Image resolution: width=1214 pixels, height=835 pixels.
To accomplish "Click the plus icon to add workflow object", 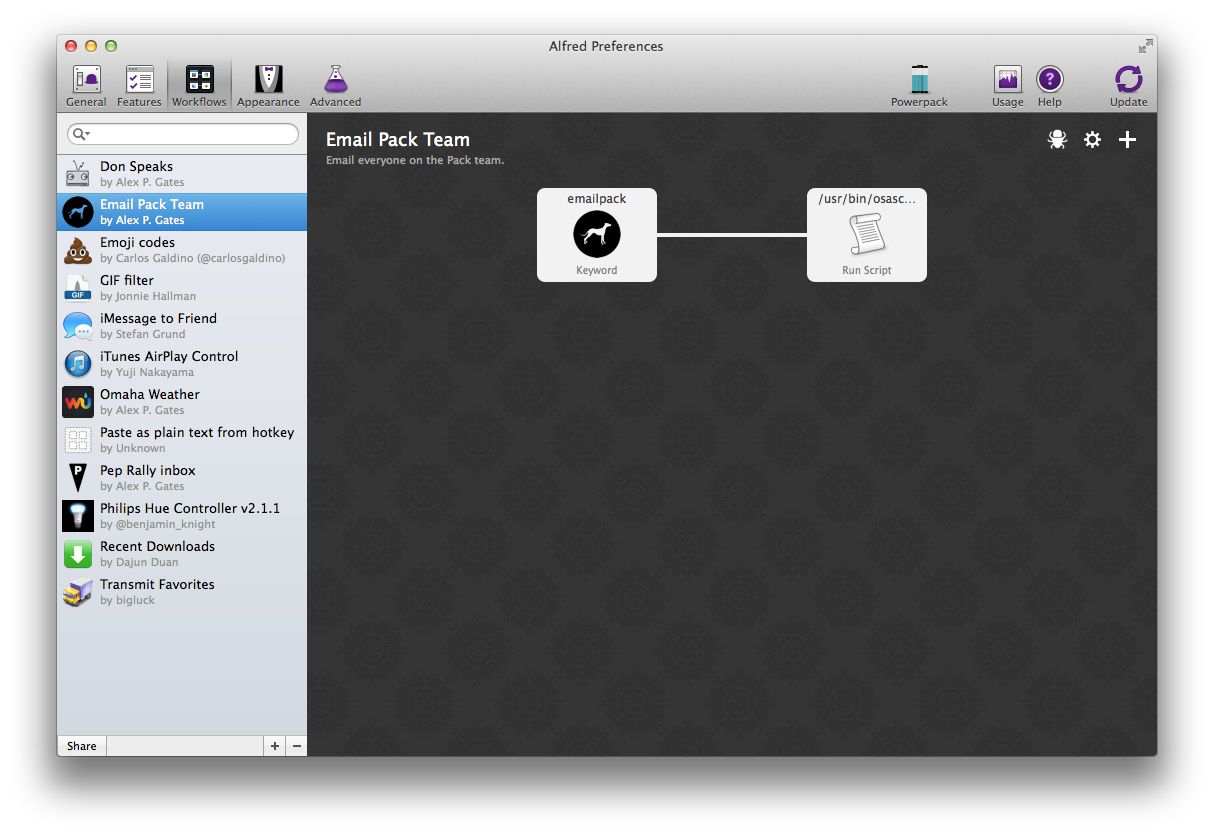I will coord(1127,140).
